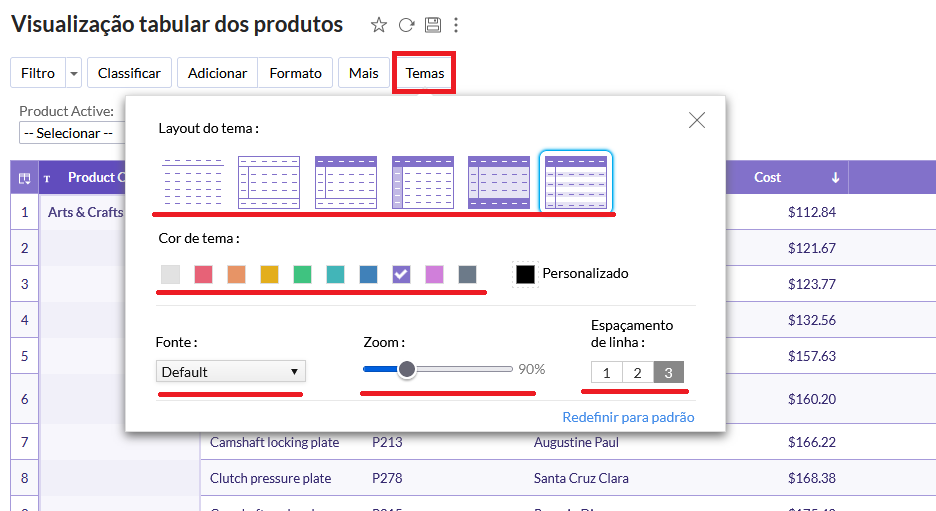Click the Formato button
Viewport: 936px width, 511px height.
pos(295,73)
